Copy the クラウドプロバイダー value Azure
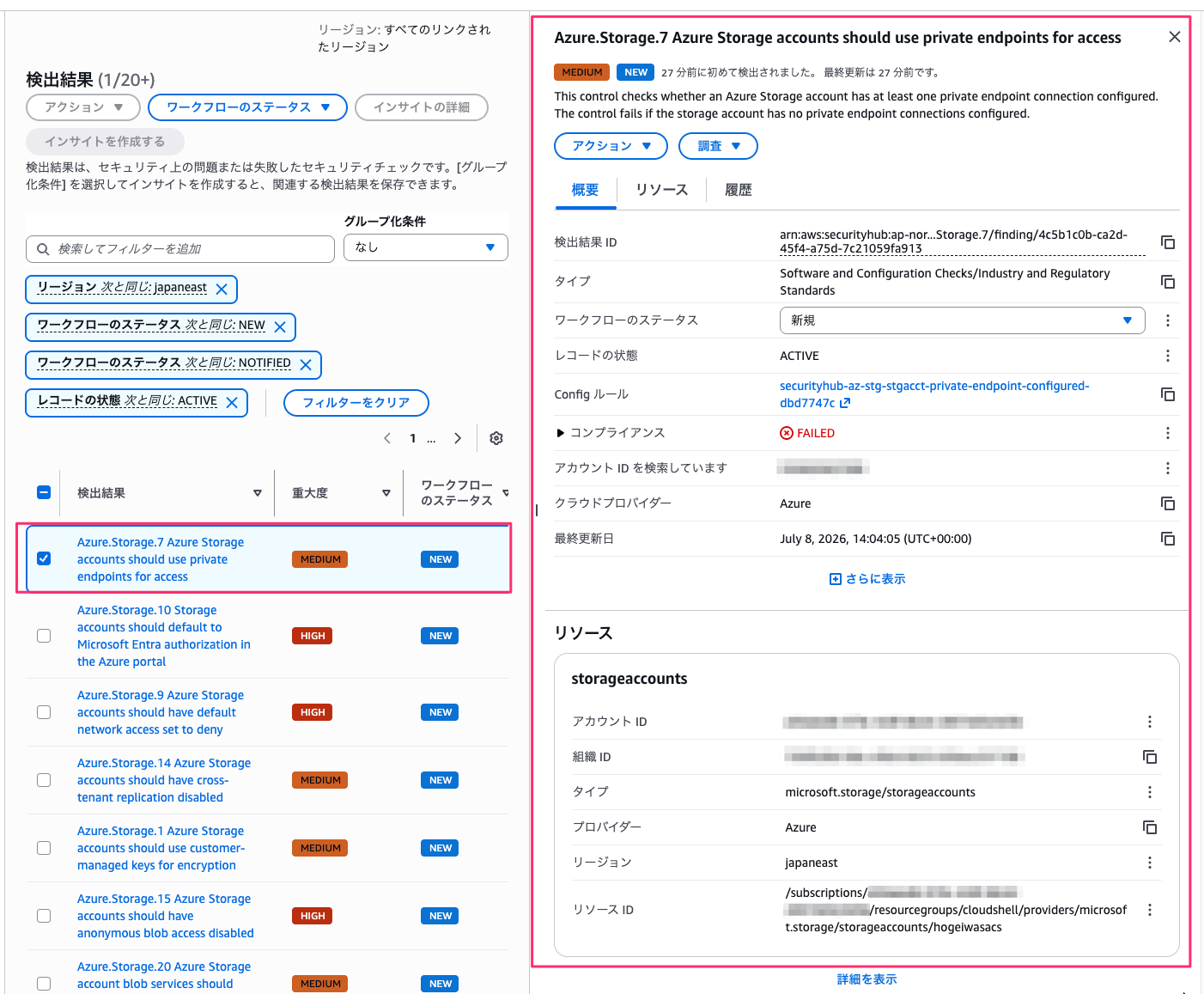The width and height of the screenshot is (1204, 994). [x=1168, y=503]
